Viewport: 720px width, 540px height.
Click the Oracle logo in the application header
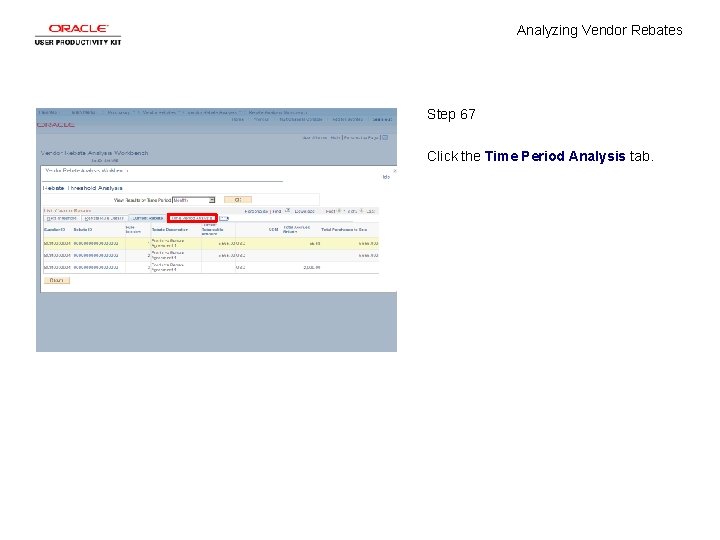[x=56, y=125]
